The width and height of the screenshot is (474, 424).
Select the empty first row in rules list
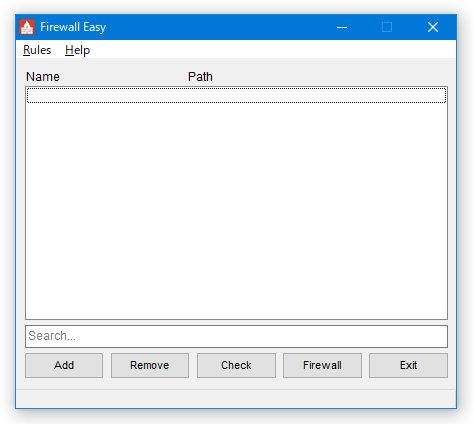pyautogui.click(x=236, y=95)
